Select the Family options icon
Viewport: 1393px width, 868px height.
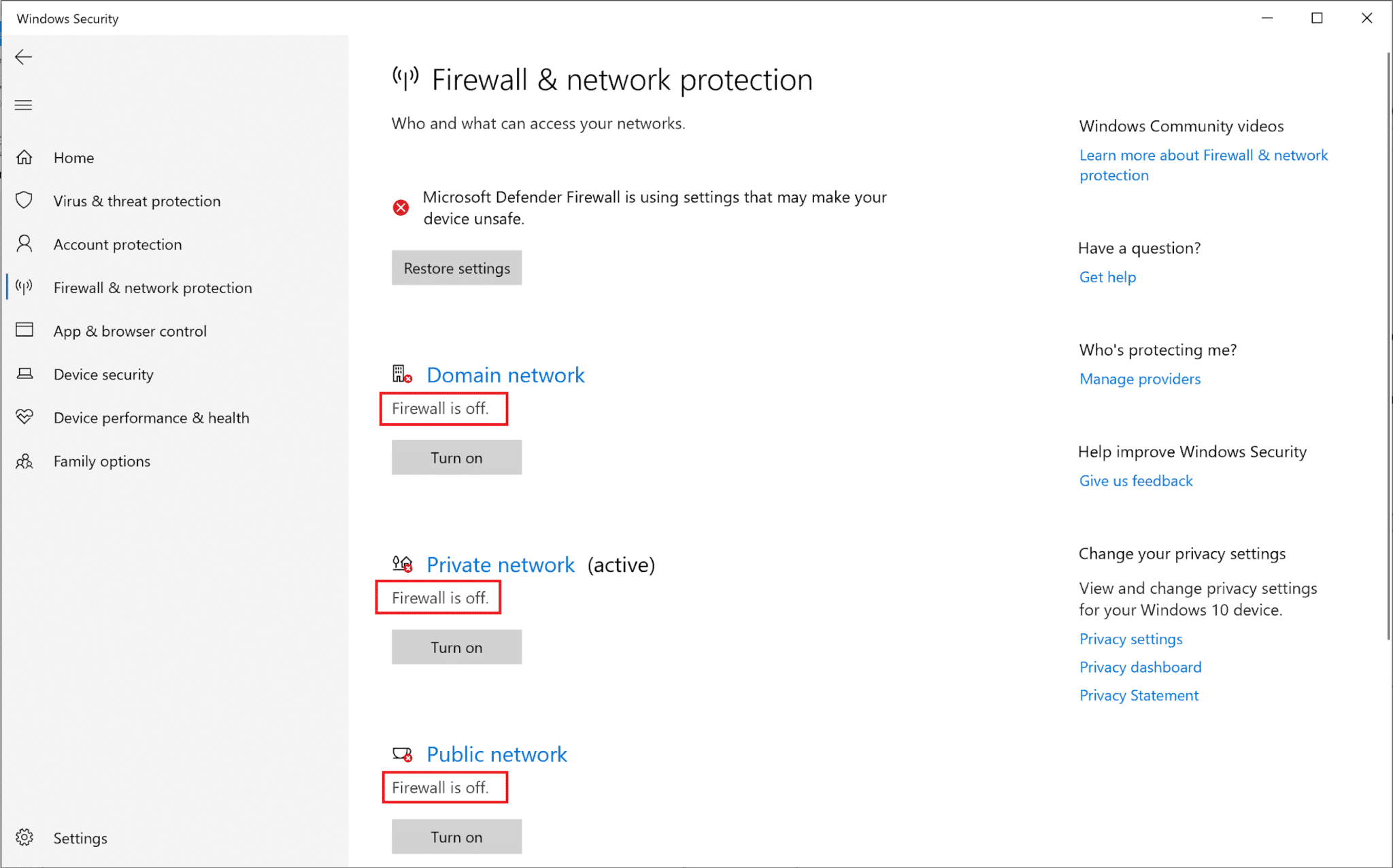(26, 461)
